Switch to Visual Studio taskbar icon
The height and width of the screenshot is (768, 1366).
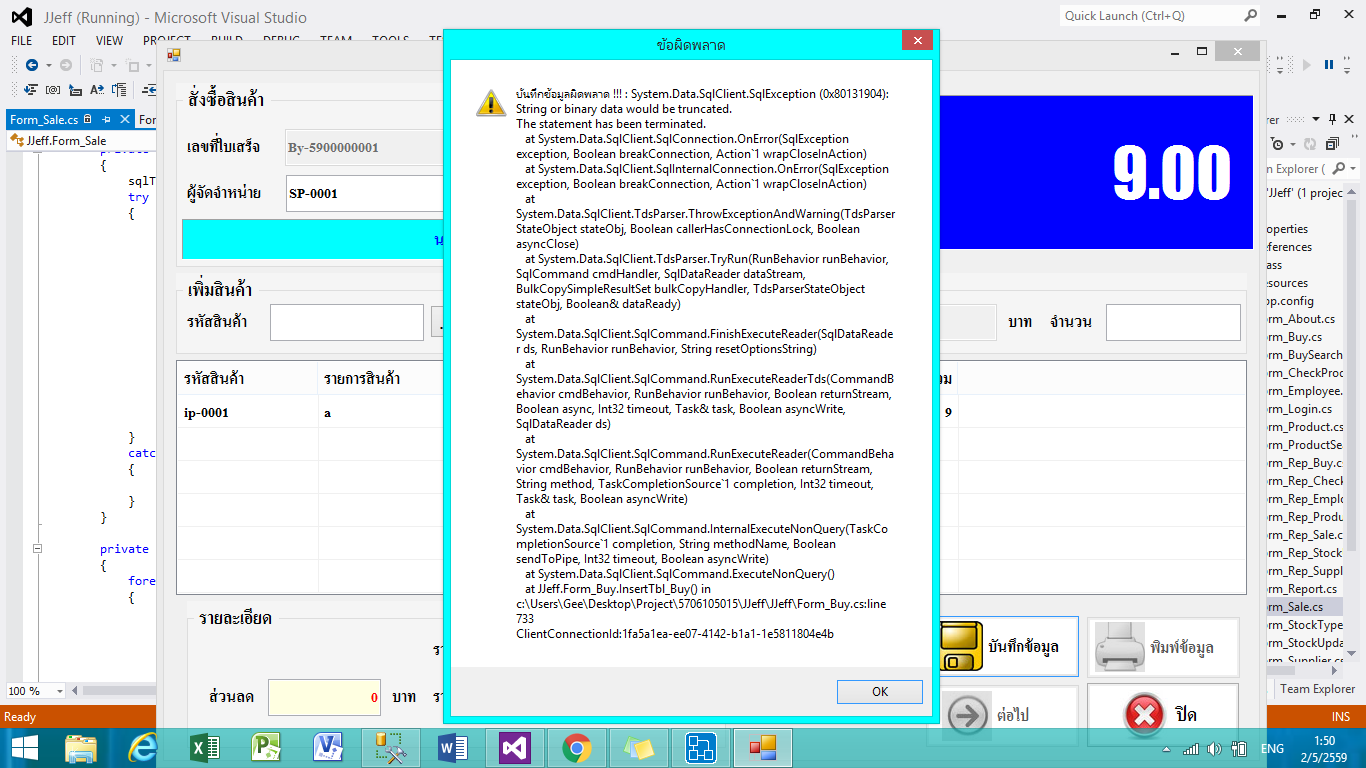pos(514,748)
